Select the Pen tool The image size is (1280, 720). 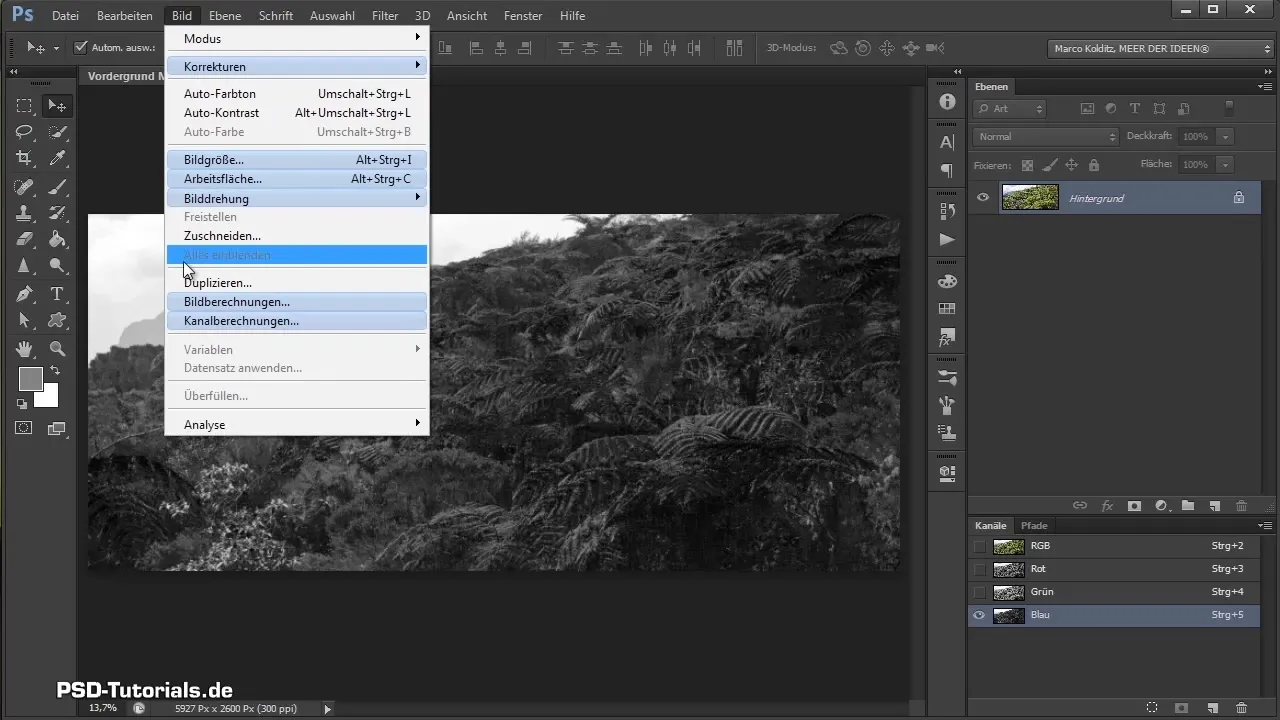[24, 294]
